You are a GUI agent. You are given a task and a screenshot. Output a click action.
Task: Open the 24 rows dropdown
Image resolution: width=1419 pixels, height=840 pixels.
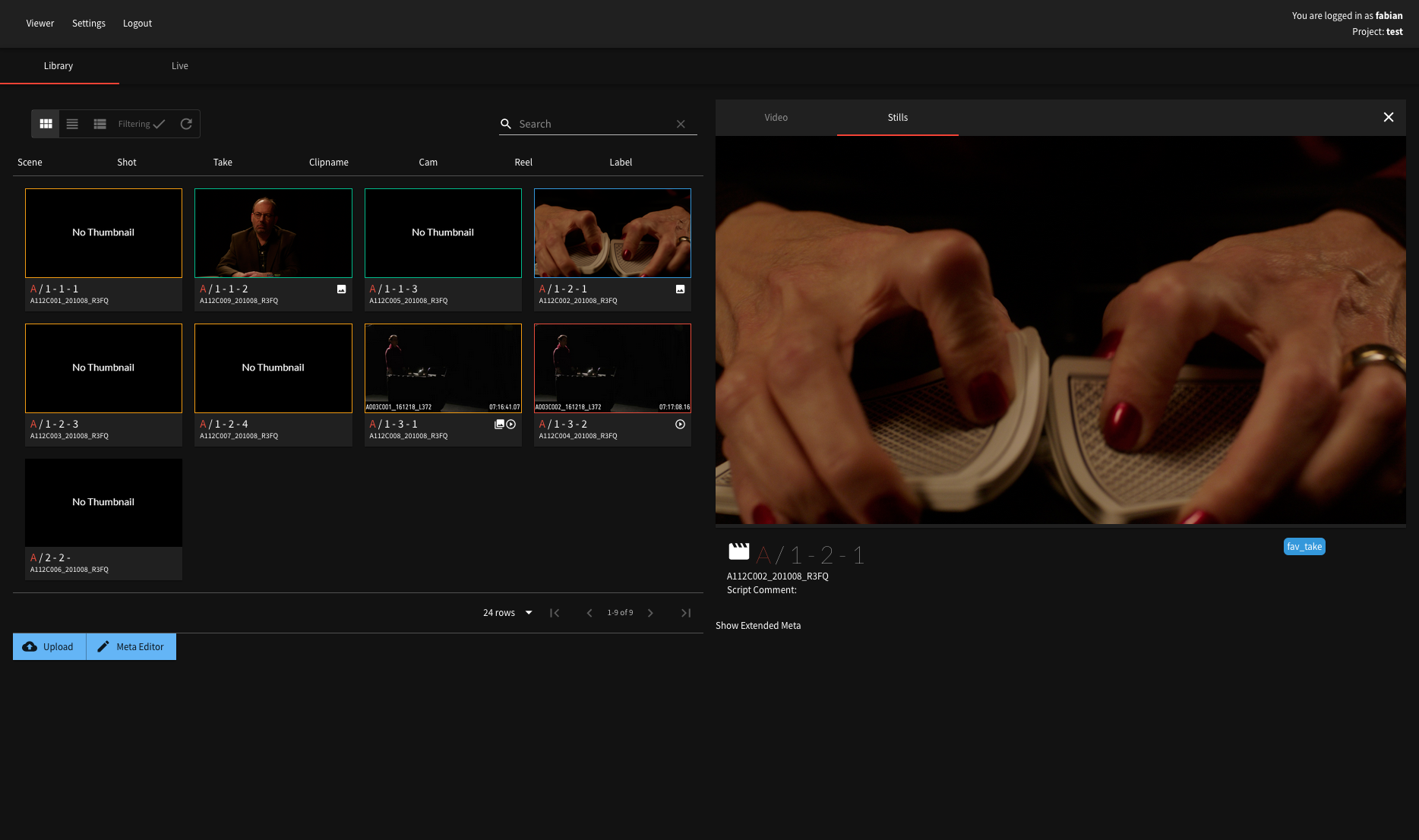coord(507,612)
